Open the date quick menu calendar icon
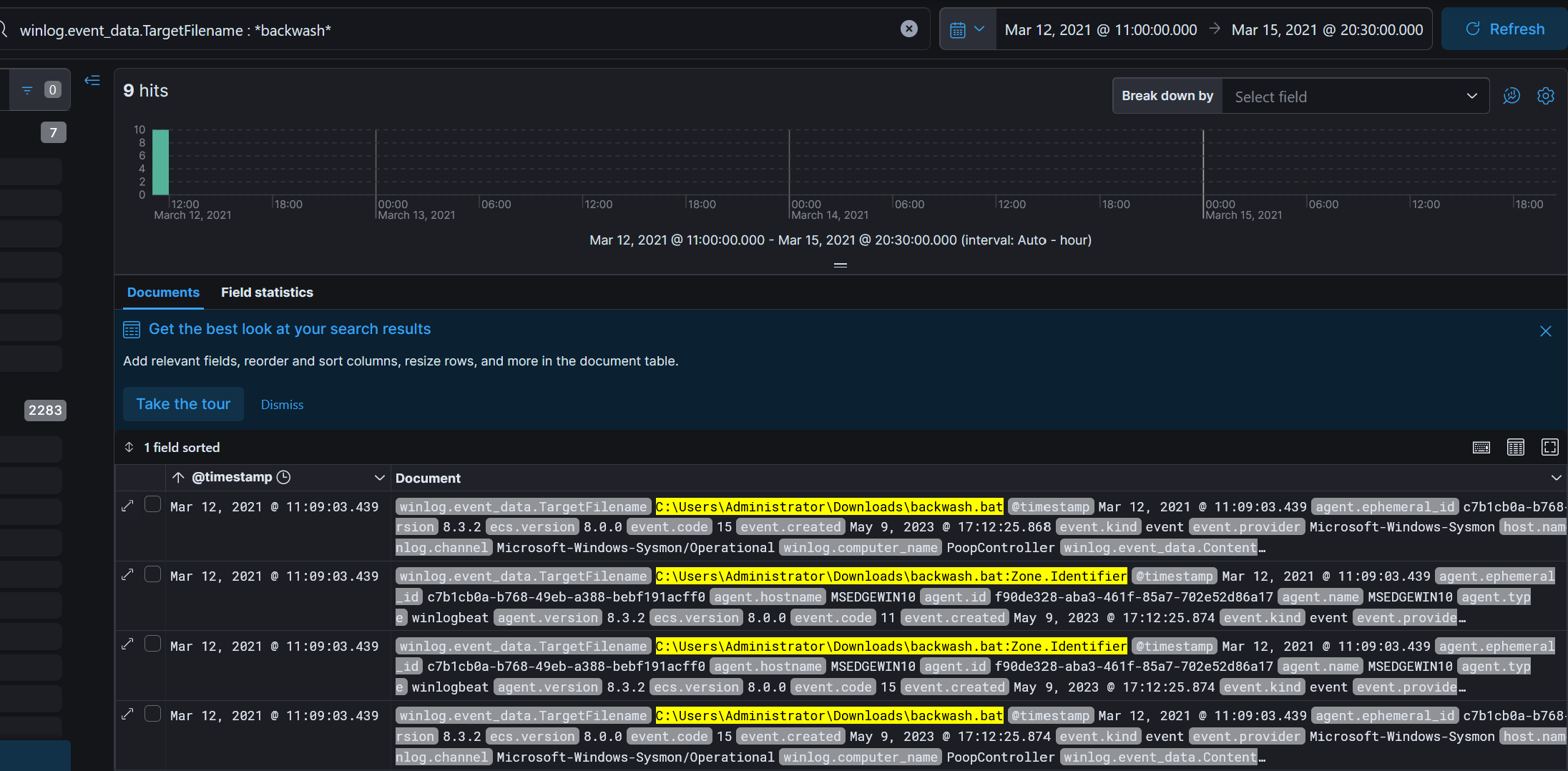 [x=958, y=29]
